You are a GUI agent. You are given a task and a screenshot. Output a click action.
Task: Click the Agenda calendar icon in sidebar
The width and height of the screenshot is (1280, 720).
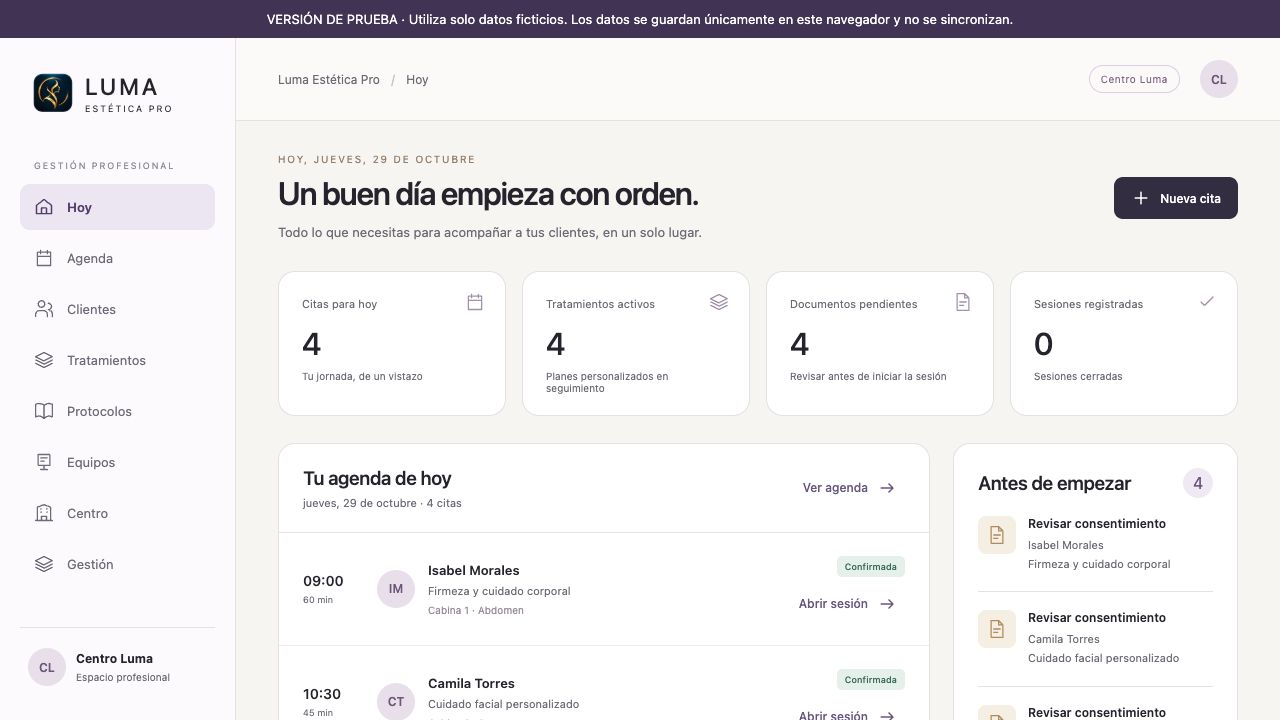[x=44, y=258]
